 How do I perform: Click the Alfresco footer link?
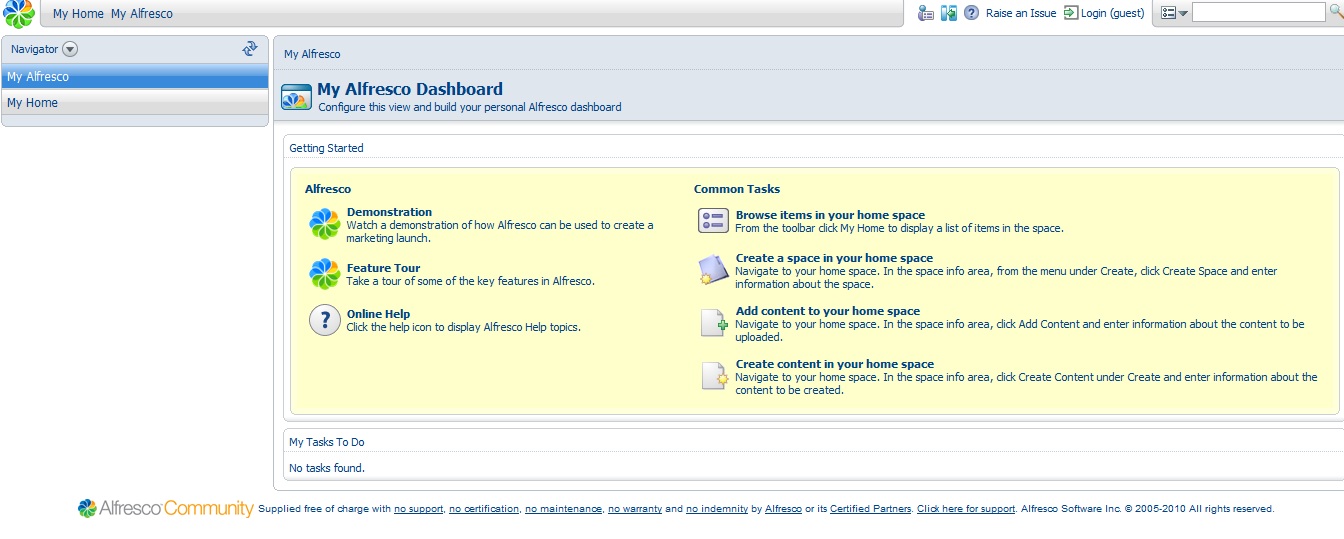[783, 509]
